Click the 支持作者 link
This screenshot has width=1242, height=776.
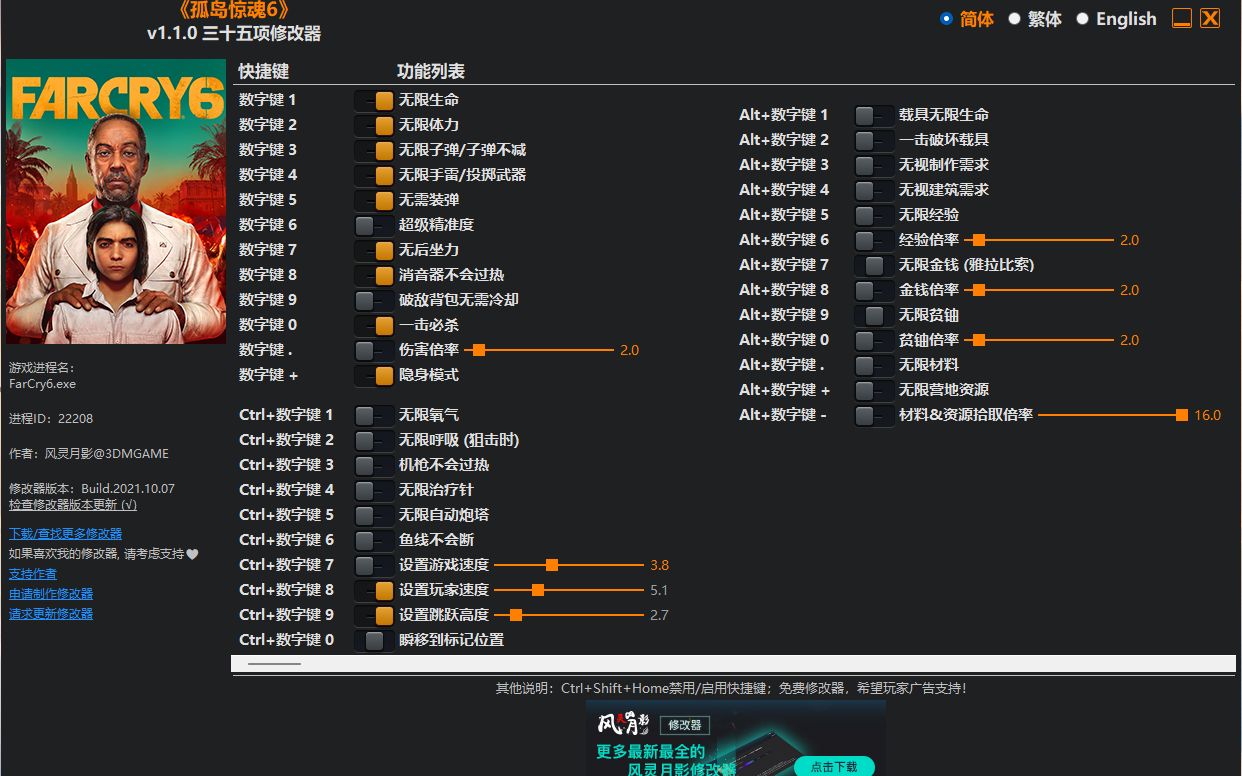coord(33,573)
